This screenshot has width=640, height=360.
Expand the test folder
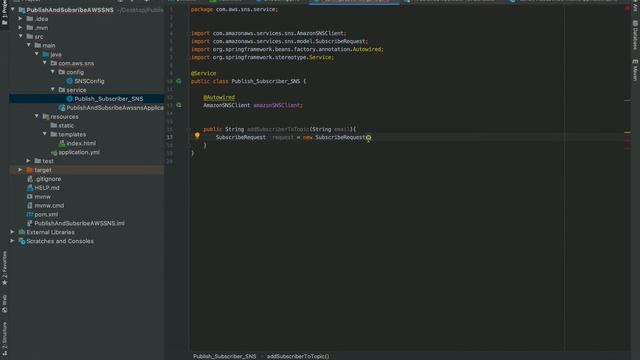coord(29,161)
